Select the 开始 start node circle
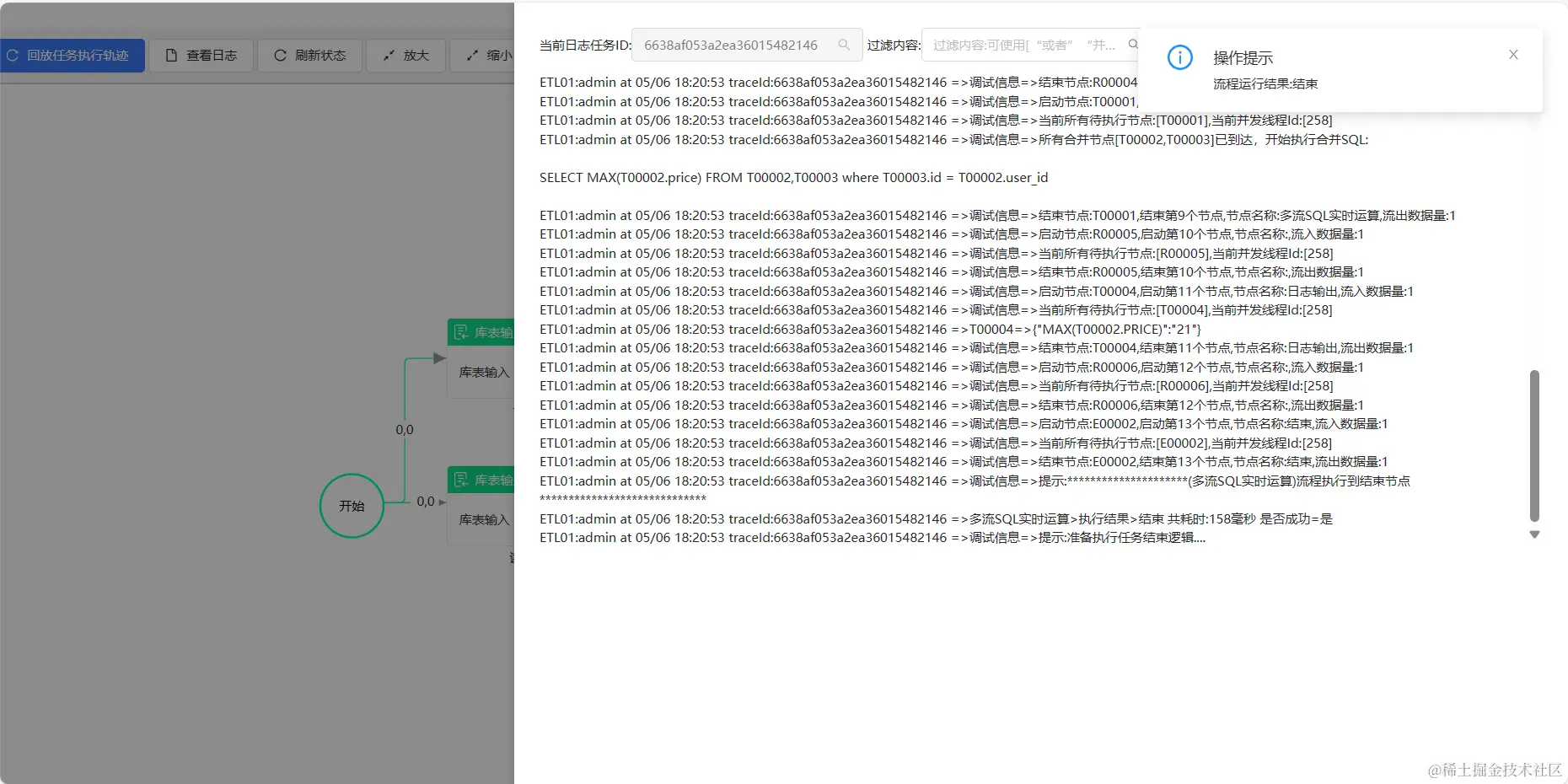This screenshot has height=784, width=1568. [352, 506]
